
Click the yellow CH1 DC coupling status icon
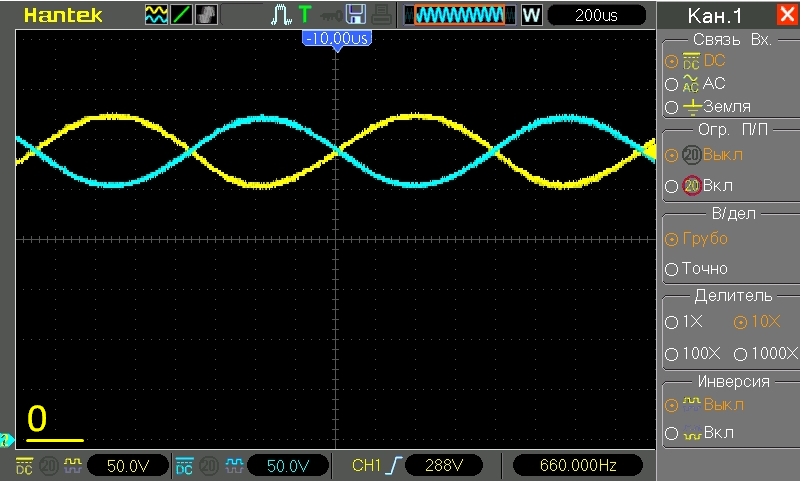tap(24, 466)
